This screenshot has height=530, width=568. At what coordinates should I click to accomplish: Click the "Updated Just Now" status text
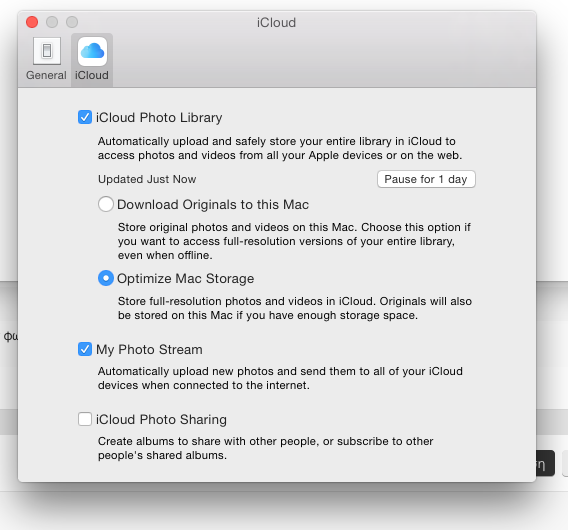click(147, 179)
